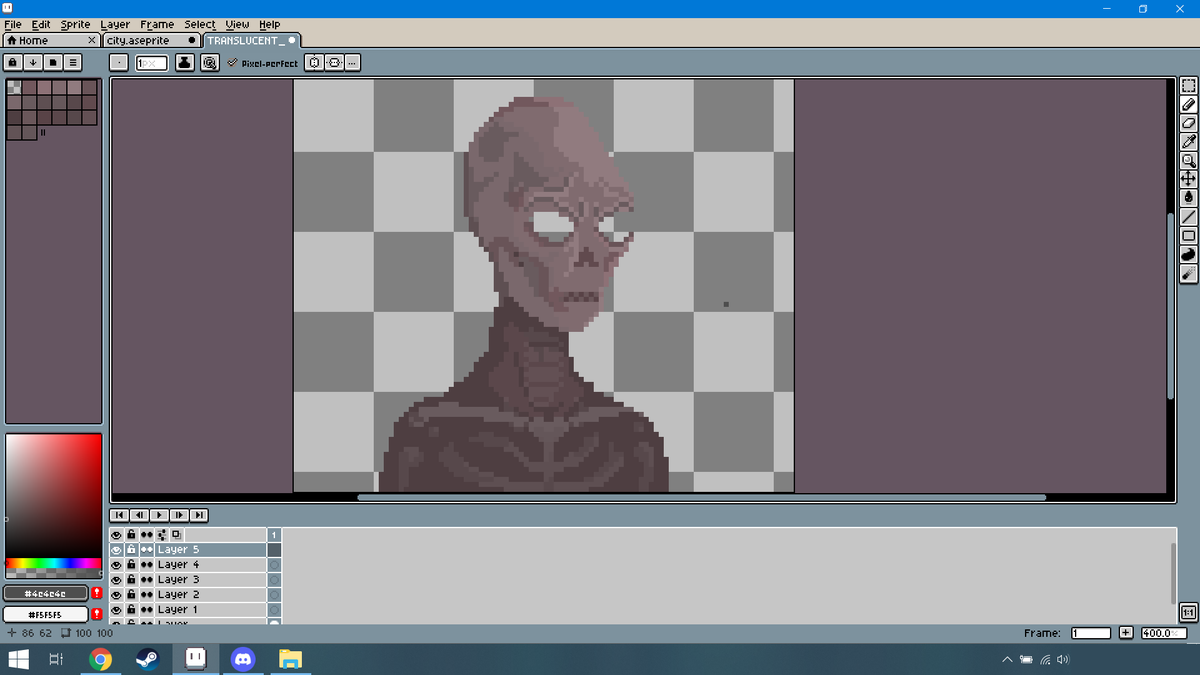Select the Move tool

pyautogui.click(x=1188, y=179)
